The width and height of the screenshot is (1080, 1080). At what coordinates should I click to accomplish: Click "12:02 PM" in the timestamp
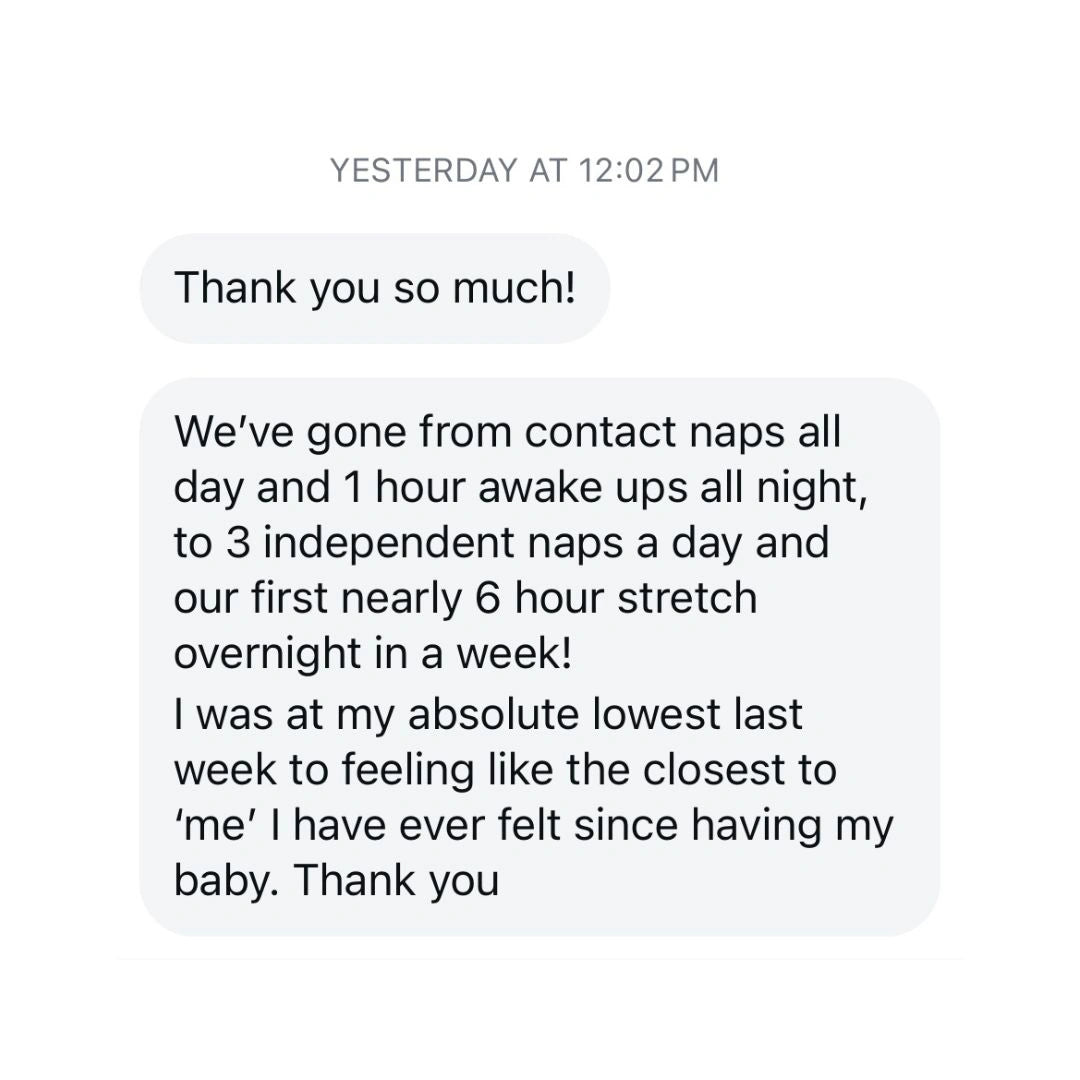[x=649, y=171]
